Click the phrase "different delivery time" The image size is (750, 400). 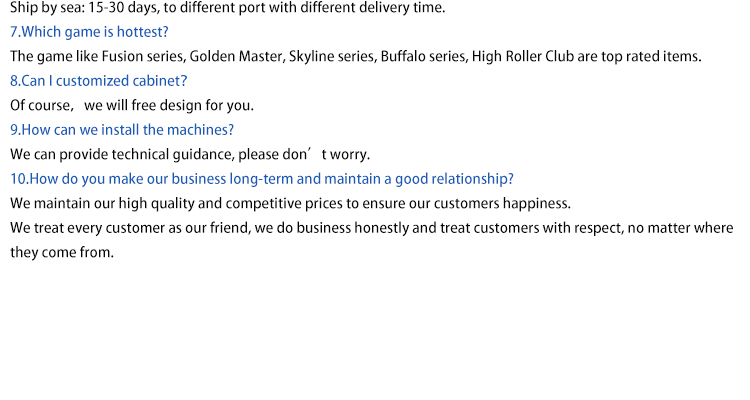point(381,8)
